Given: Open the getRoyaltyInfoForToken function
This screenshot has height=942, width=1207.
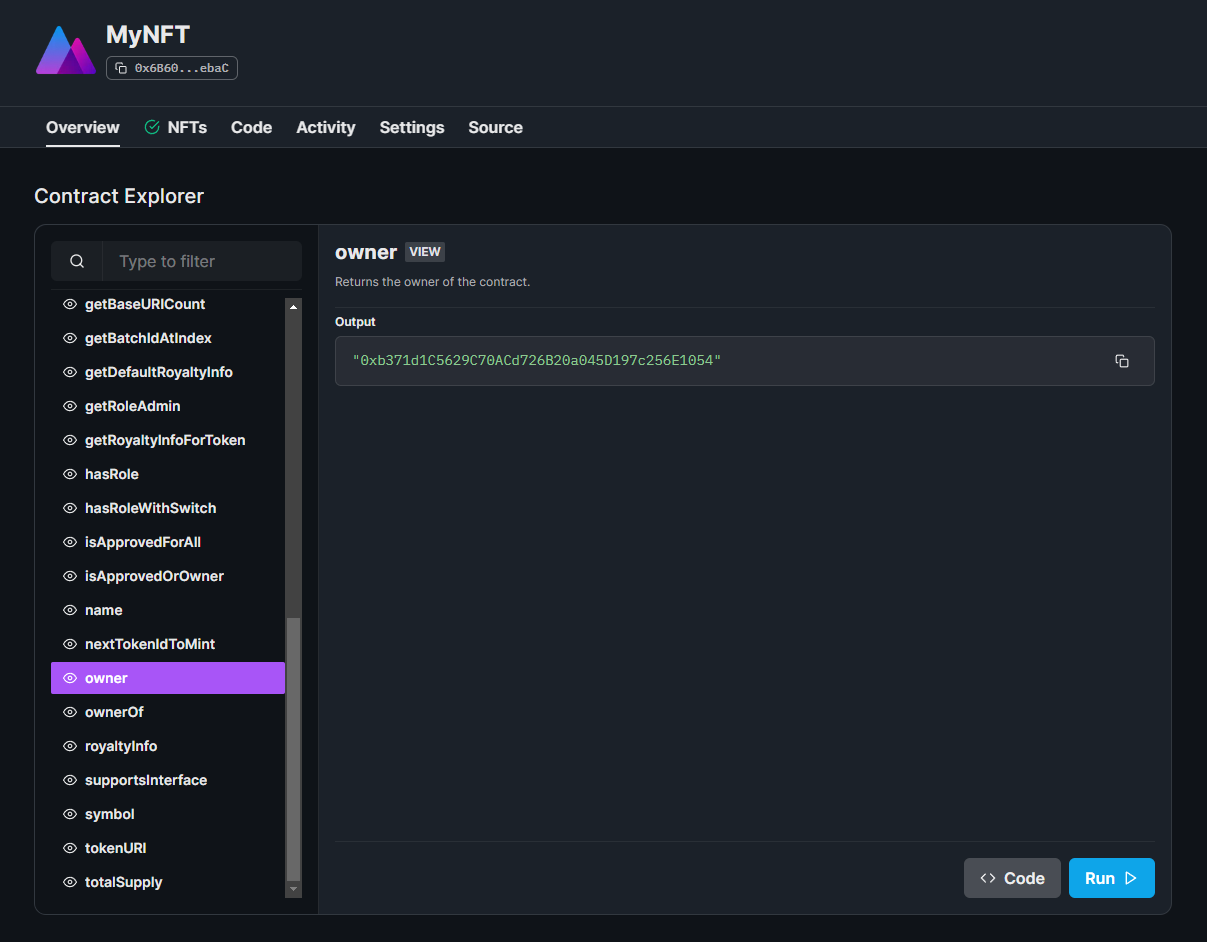Looking at the screenshot, I should tap(165, 440).
